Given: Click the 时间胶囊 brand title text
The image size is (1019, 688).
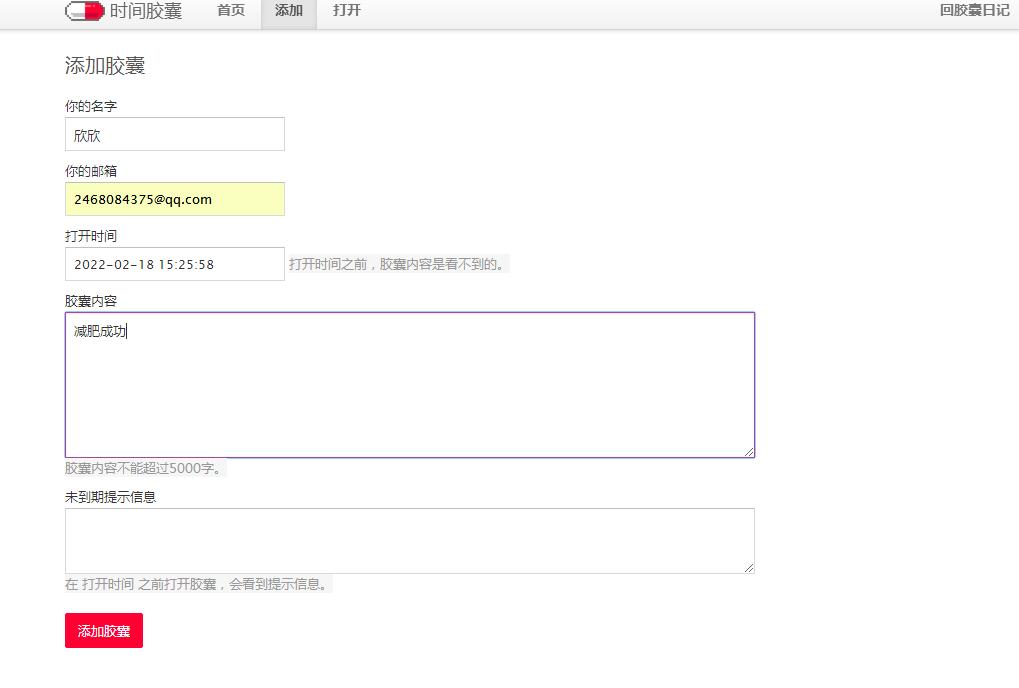Looking at the screenshot, I should click(x=146, y=11).
